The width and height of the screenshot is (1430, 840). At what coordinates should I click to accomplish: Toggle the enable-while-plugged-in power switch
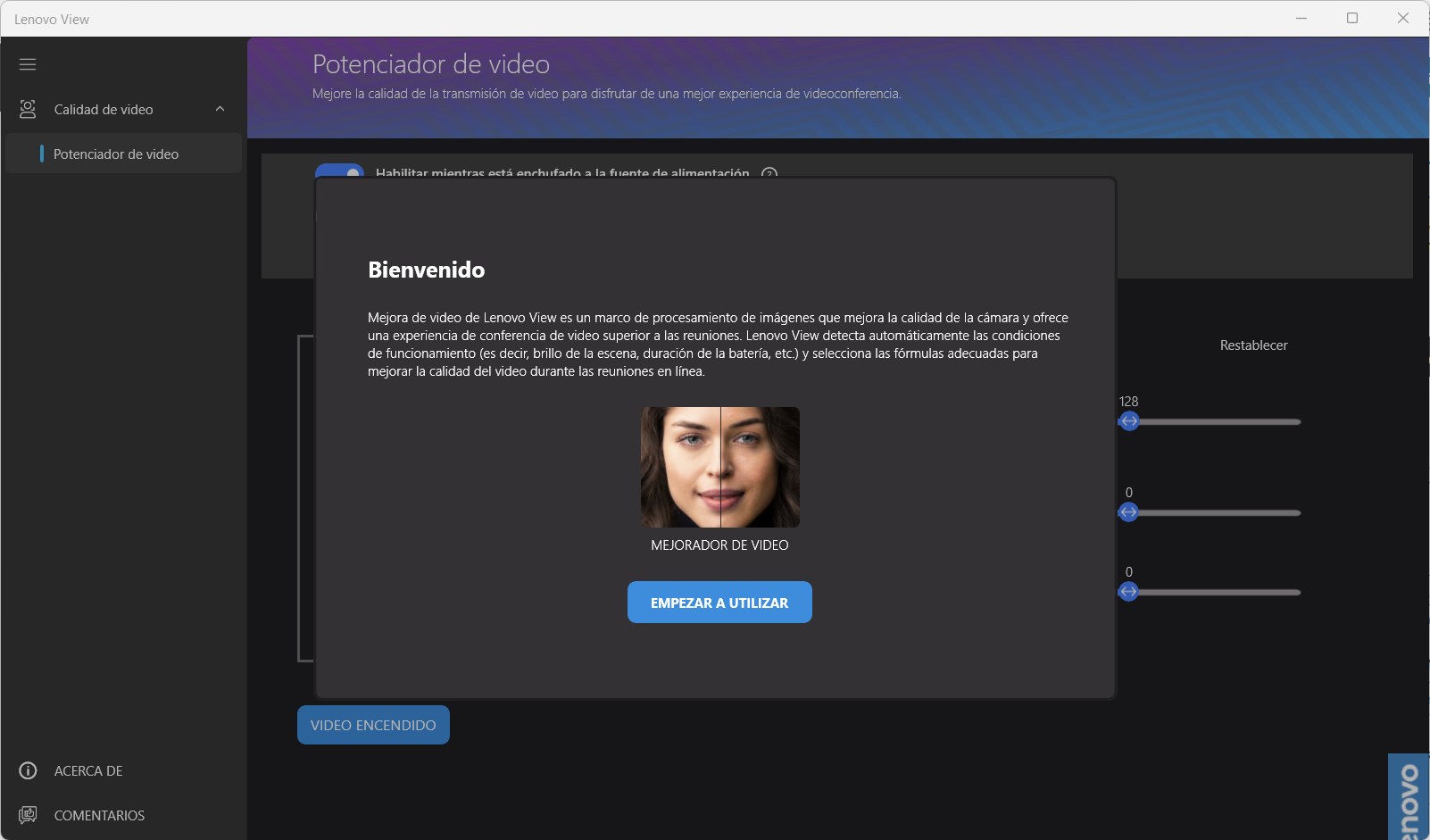coord(340,171)
